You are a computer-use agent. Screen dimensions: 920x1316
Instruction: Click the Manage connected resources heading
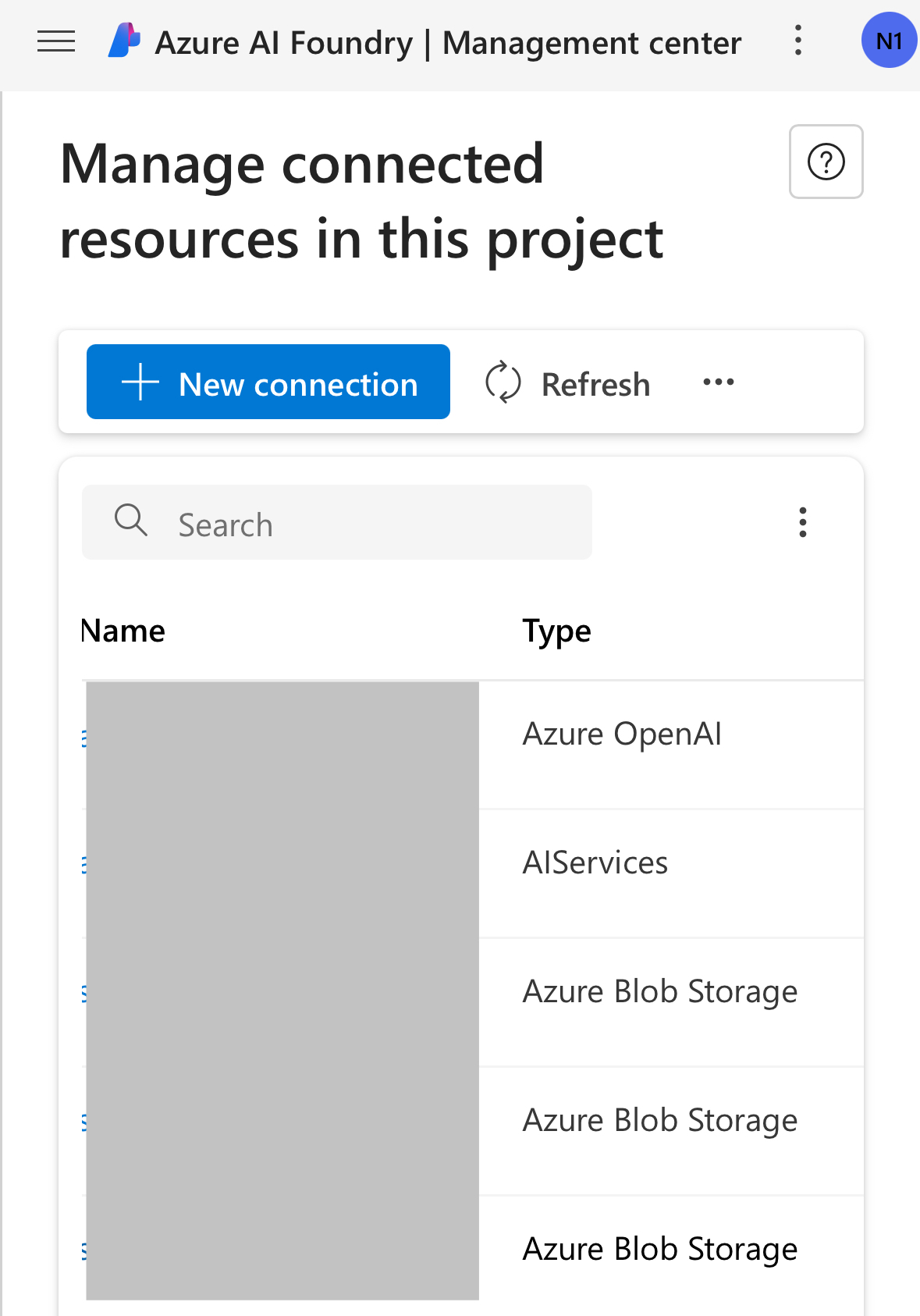click(x=362, y=201)
